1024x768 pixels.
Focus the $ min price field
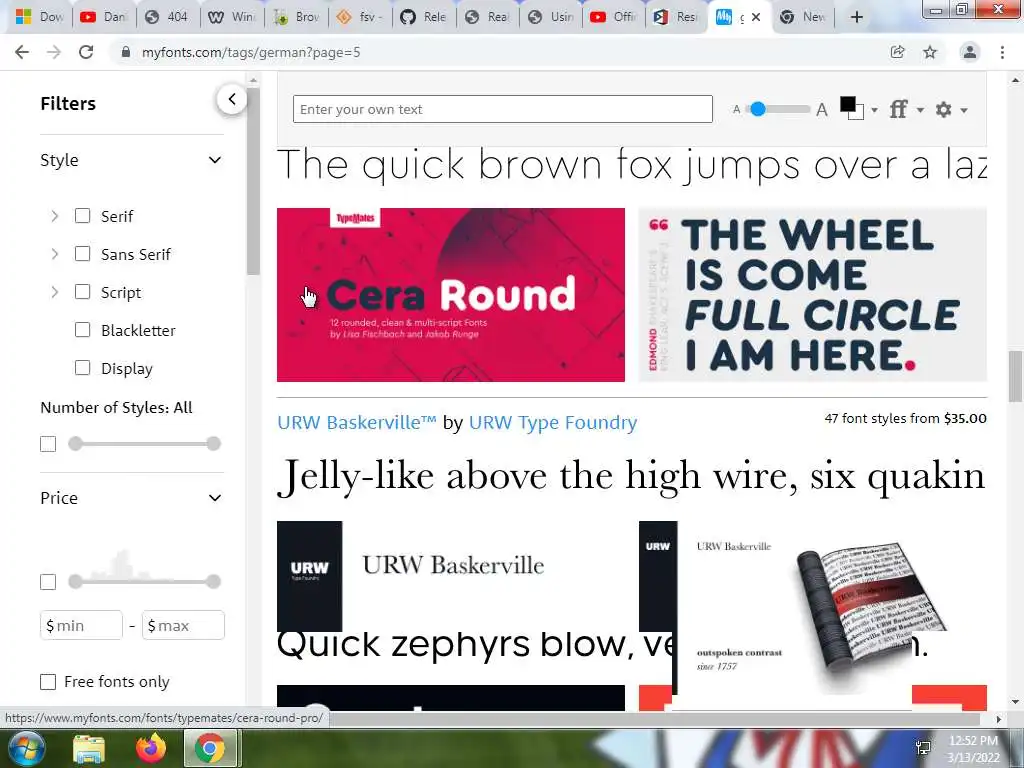81,626
